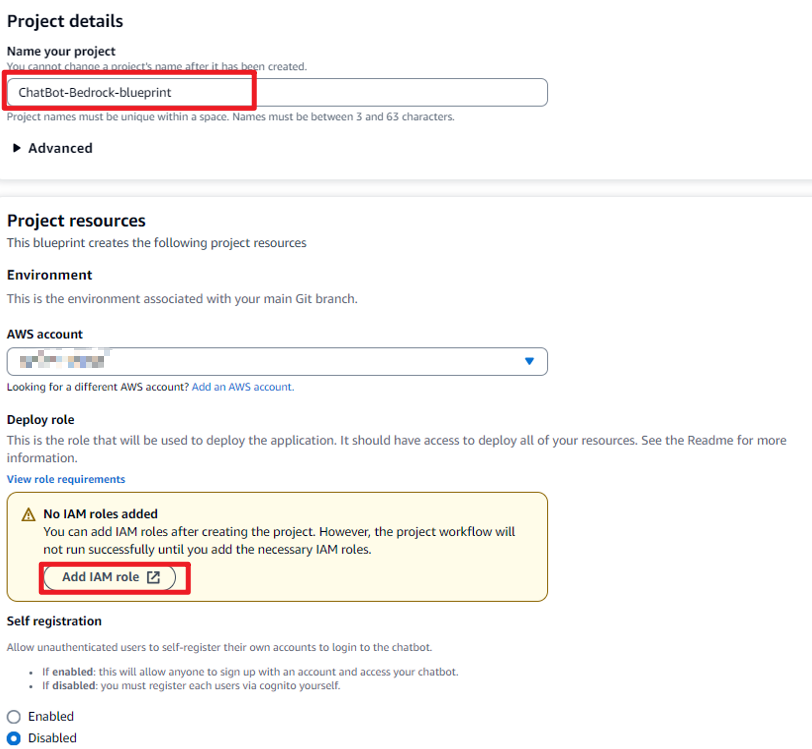Open the AWS account dropdown

277,361
